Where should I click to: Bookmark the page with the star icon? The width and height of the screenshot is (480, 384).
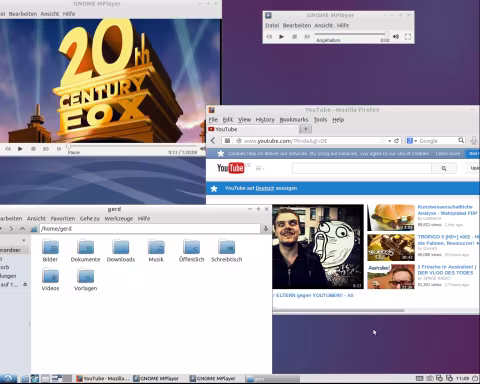click(383, 141)
